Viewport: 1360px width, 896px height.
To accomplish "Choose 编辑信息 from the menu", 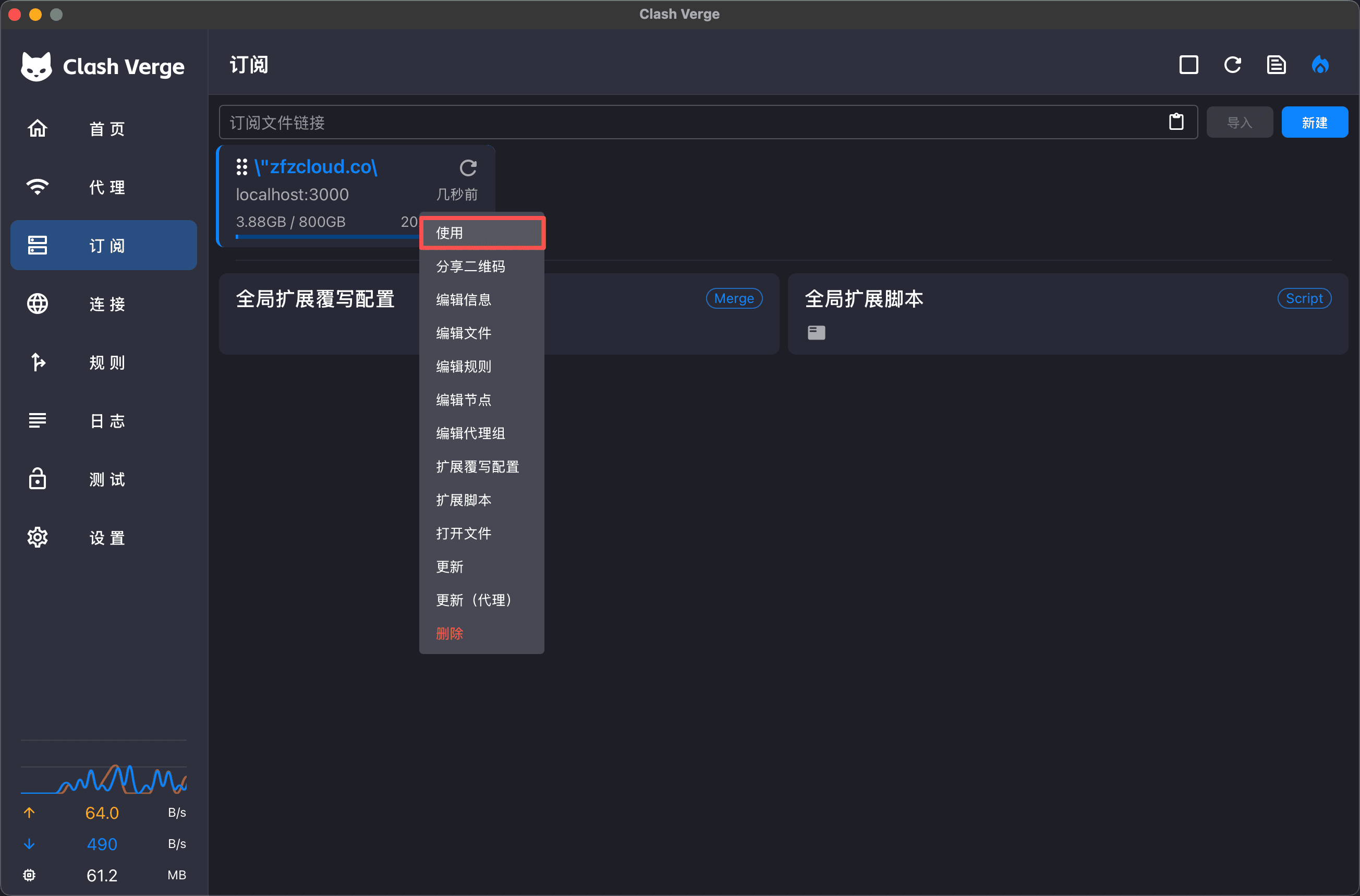I will pyautogui.click(x=482, y=299).
